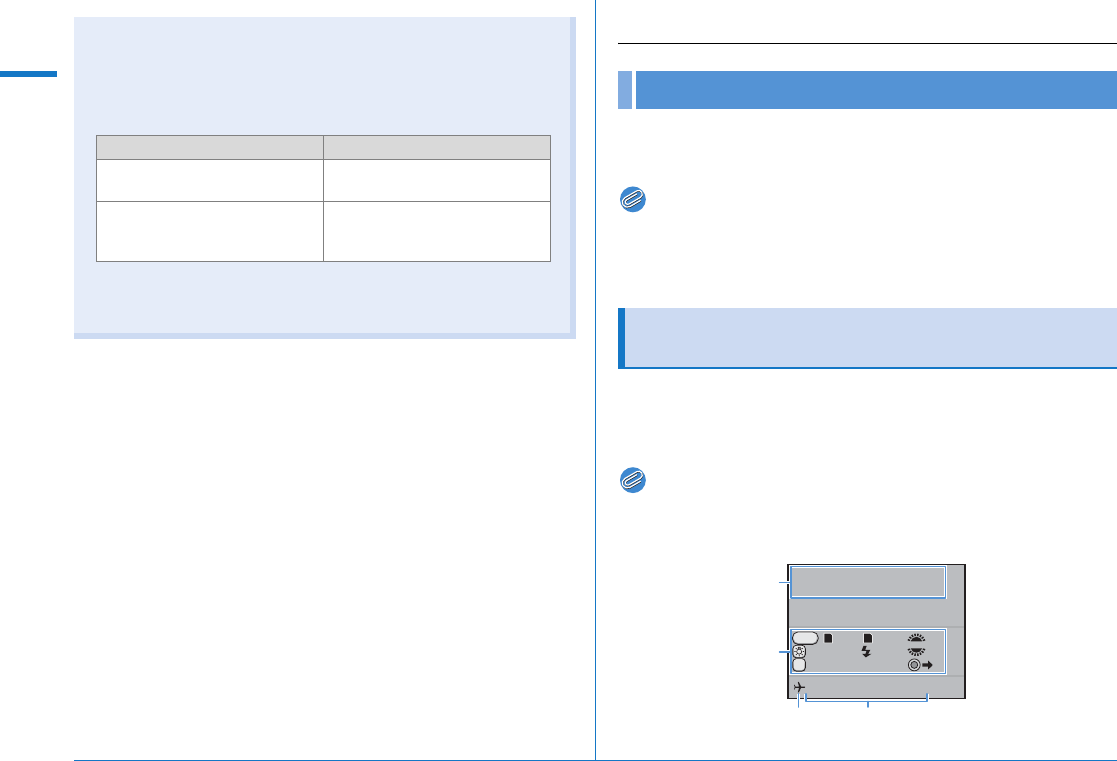The image size is (1117, 761).
Task: Select the lightning bolt flash icon
Action: [867, 650]
